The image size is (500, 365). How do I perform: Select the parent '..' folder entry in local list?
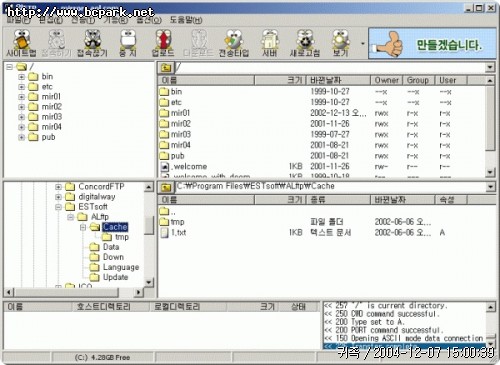point(168,211)
